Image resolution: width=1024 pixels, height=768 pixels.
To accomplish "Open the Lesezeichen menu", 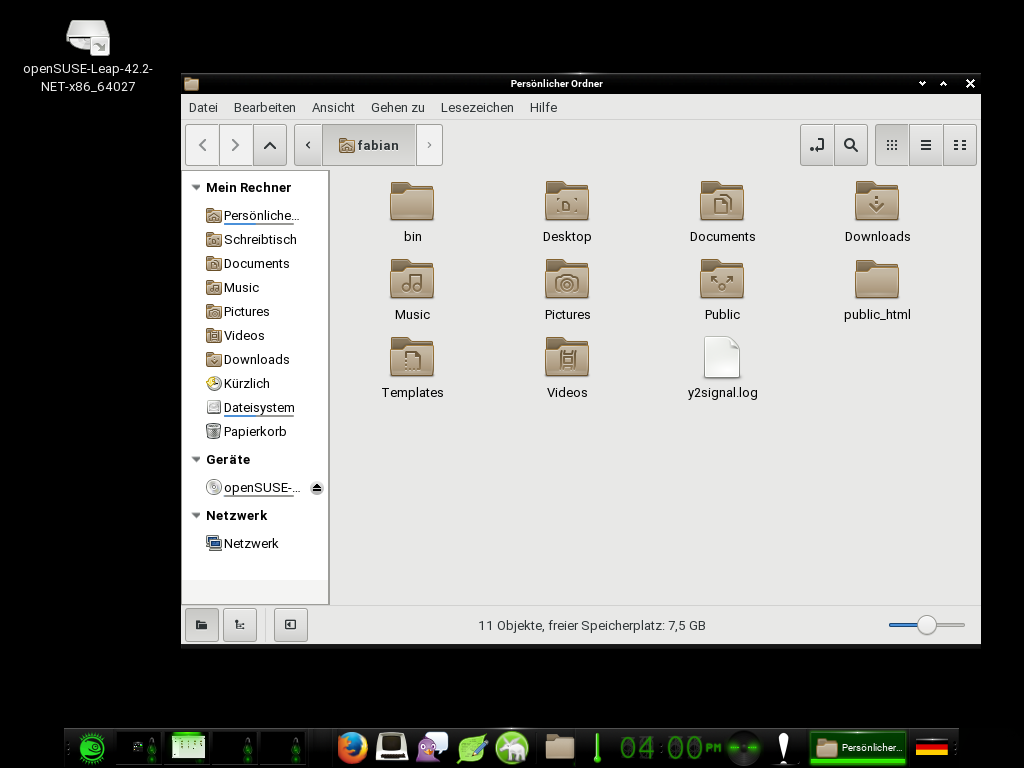I will click(x=477, y=107).
